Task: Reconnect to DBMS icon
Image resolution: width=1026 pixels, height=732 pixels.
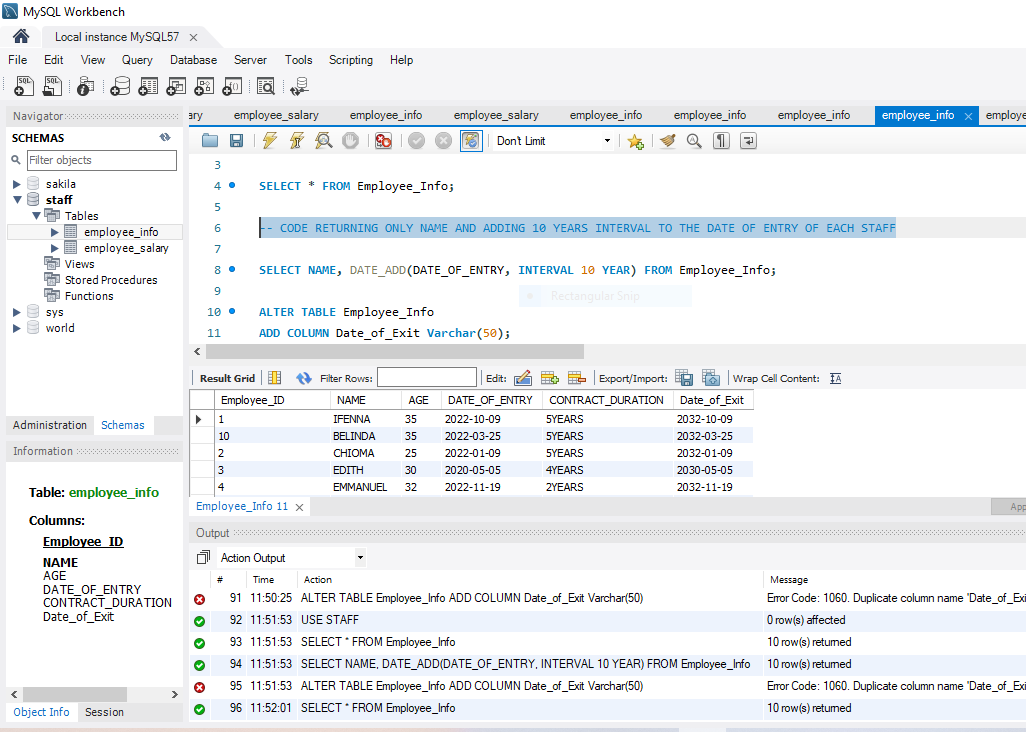Action: (300, 86)
